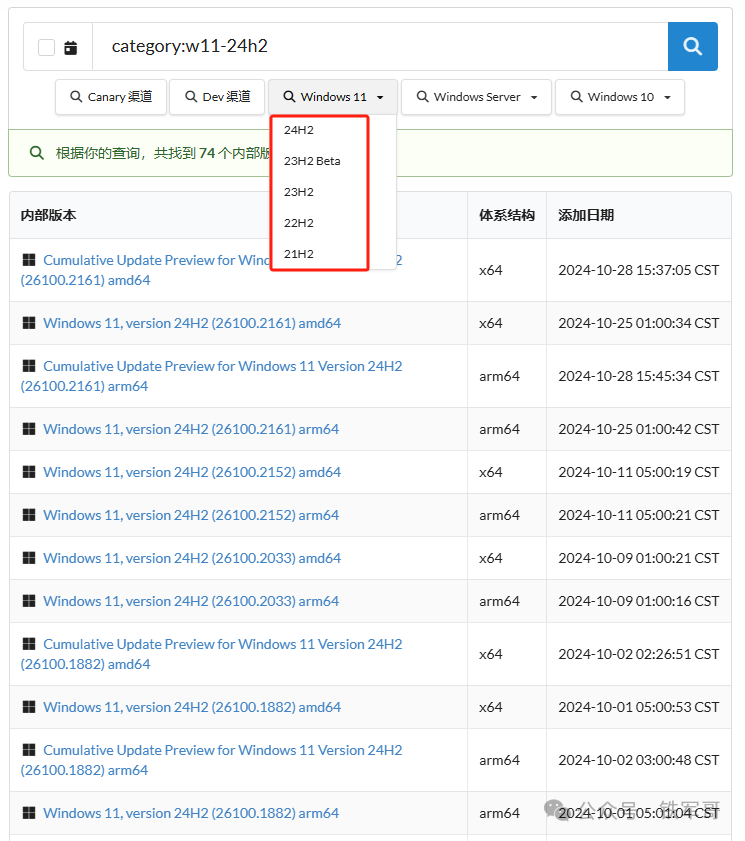Expand the Windows Server dropdown
Image resolution: width=745 pixels, height=841 pixels.
pos(476,97)
